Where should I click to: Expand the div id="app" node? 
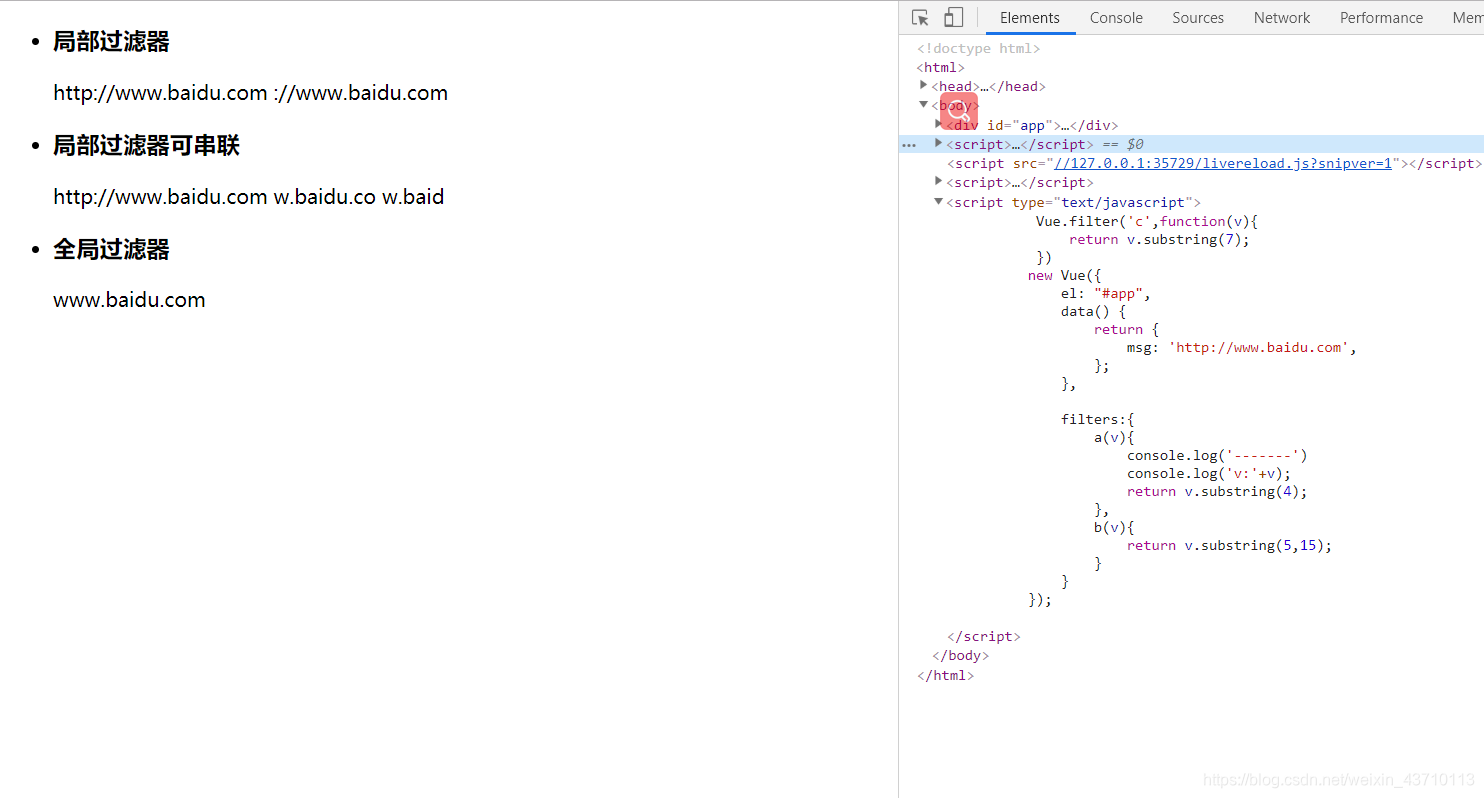coord(939,124)
